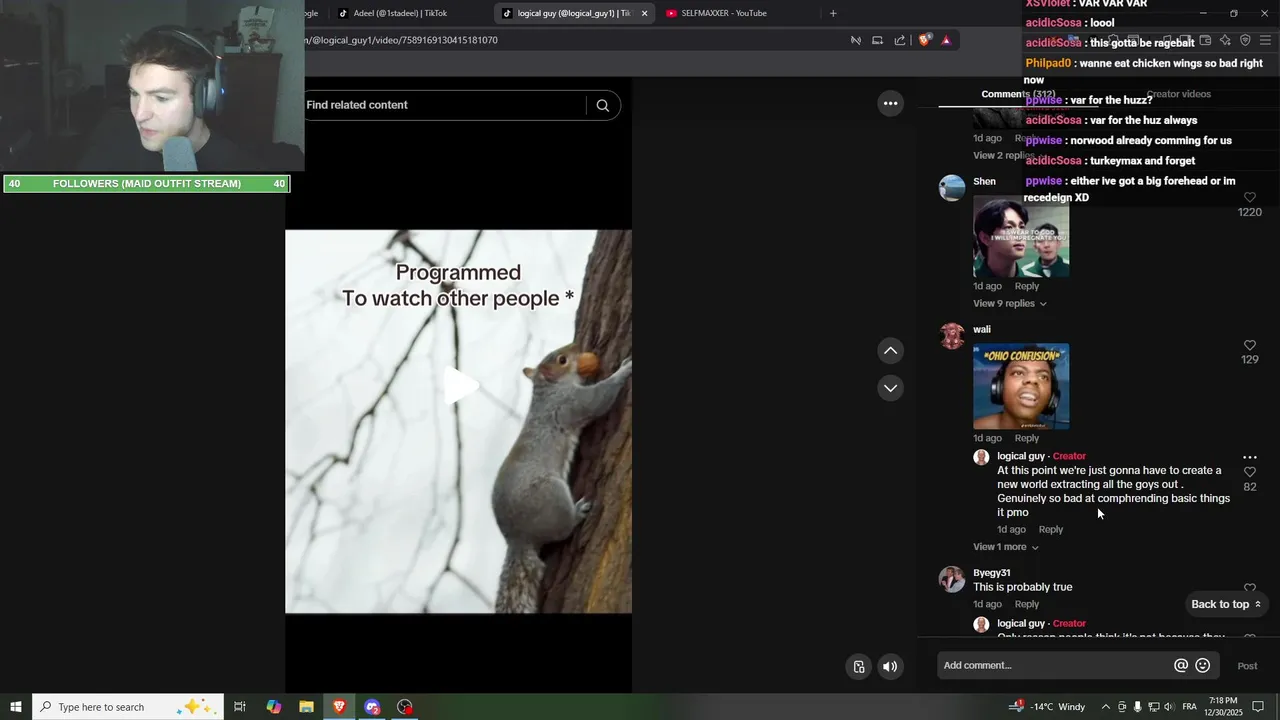Insert mention with @ icon
1280x720 pixels.
(x=1181, y=666)
